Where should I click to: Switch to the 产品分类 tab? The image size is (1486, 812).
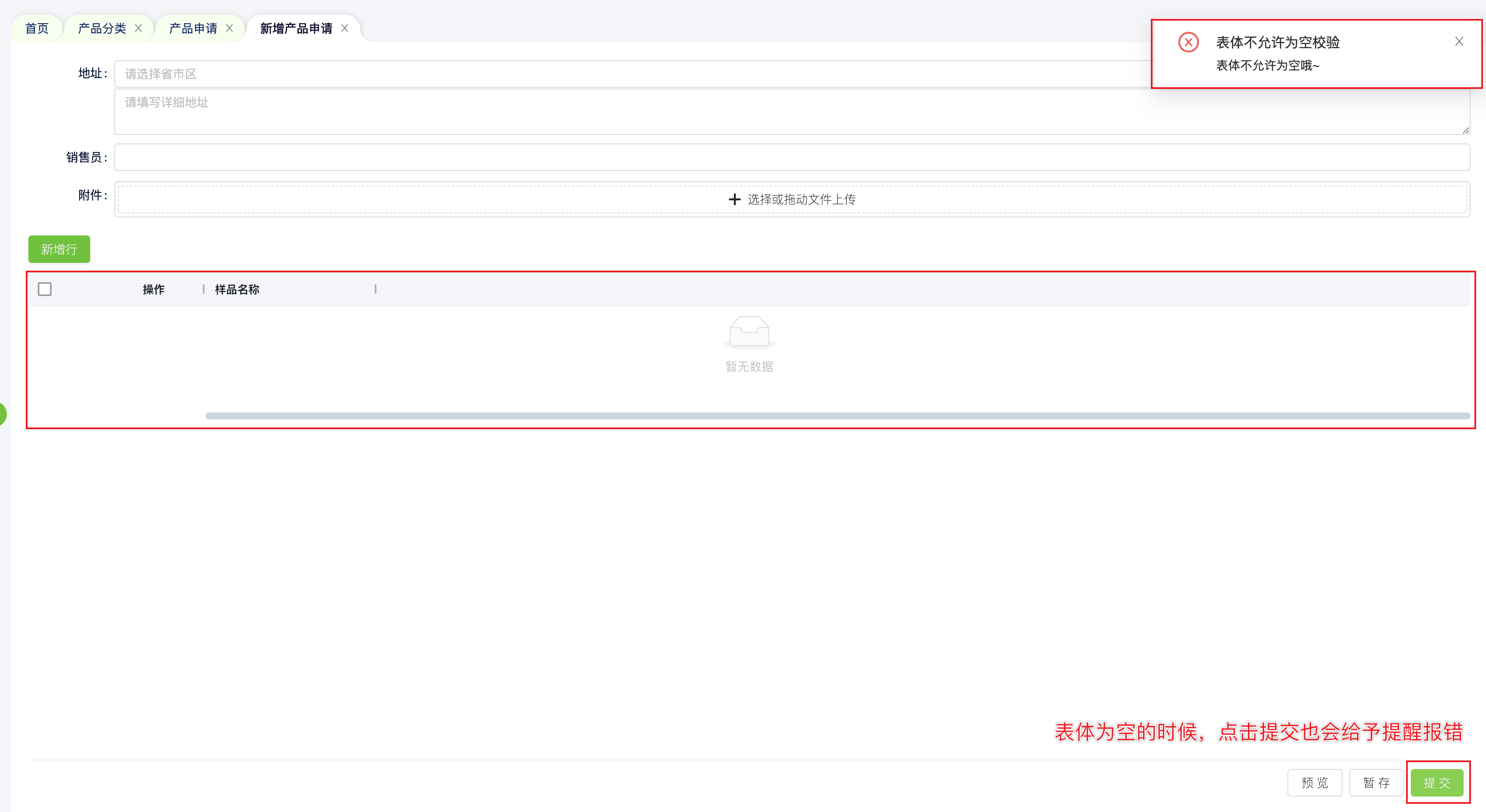[x=101, y=28]
